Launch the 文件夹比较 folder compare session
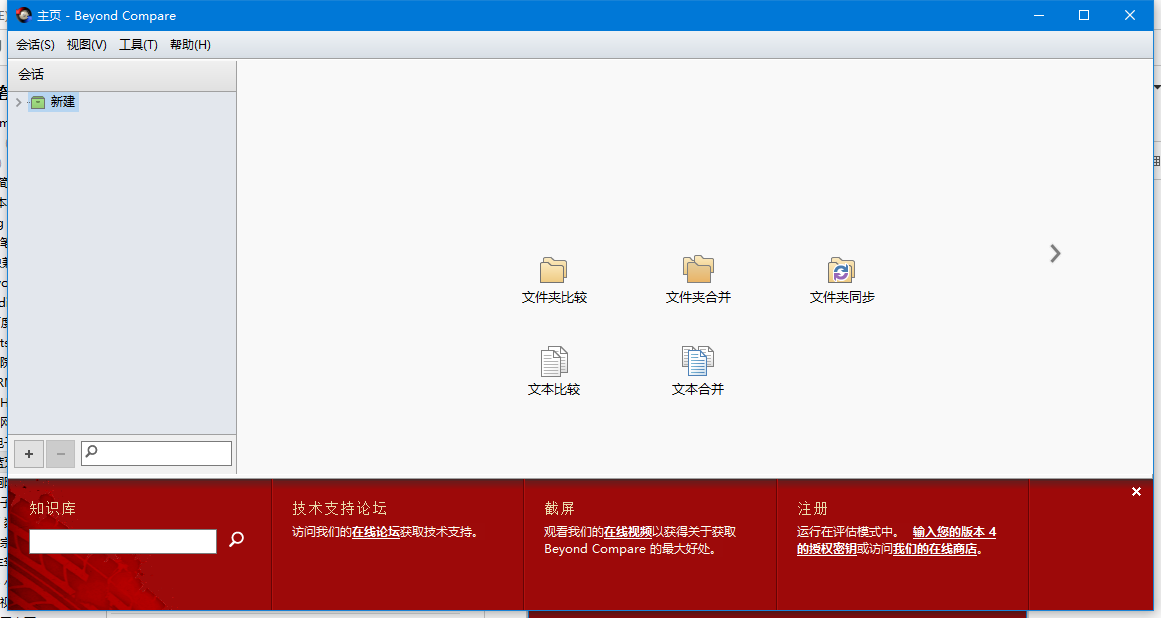The height and width of the screenshot is (618, 1161). click(x=554, y=281)
